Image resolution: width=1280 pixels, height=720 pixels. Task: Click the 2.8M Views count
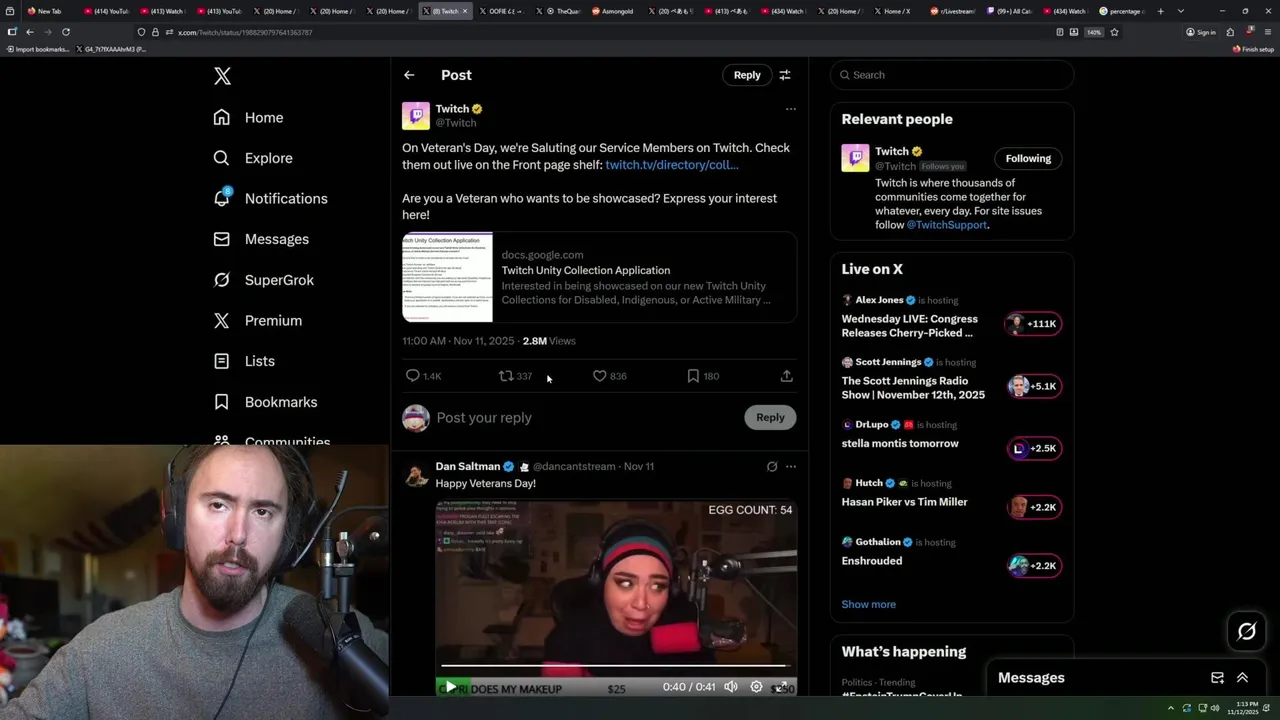point(549,341)
